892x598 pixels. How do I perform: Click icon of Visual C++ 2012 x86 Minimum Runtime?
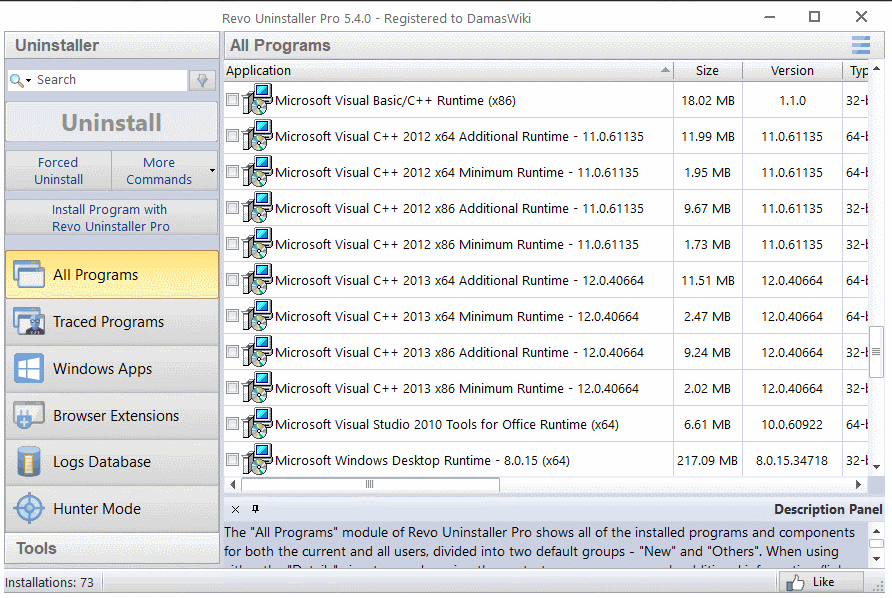tap(257, 244)
